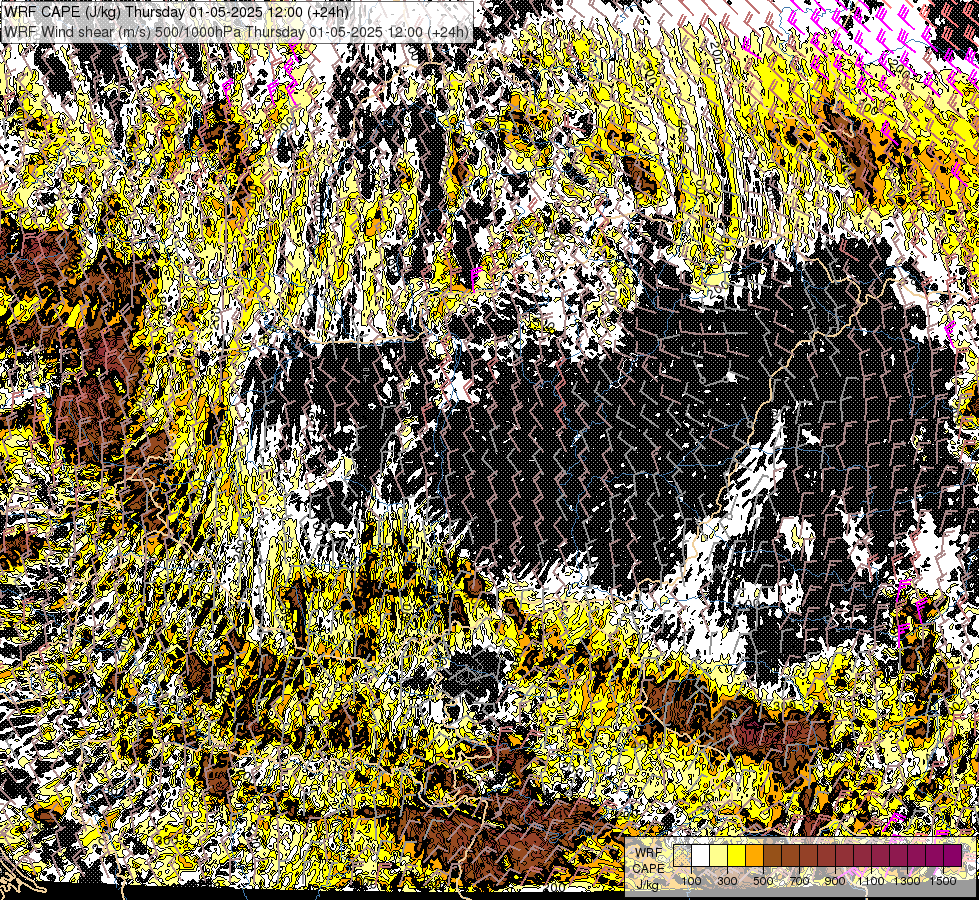Image resolution: width=979 pixels, height=900 pixels.
Task: Click the stippled below-100 legend swatch
Action: point(682,855)
